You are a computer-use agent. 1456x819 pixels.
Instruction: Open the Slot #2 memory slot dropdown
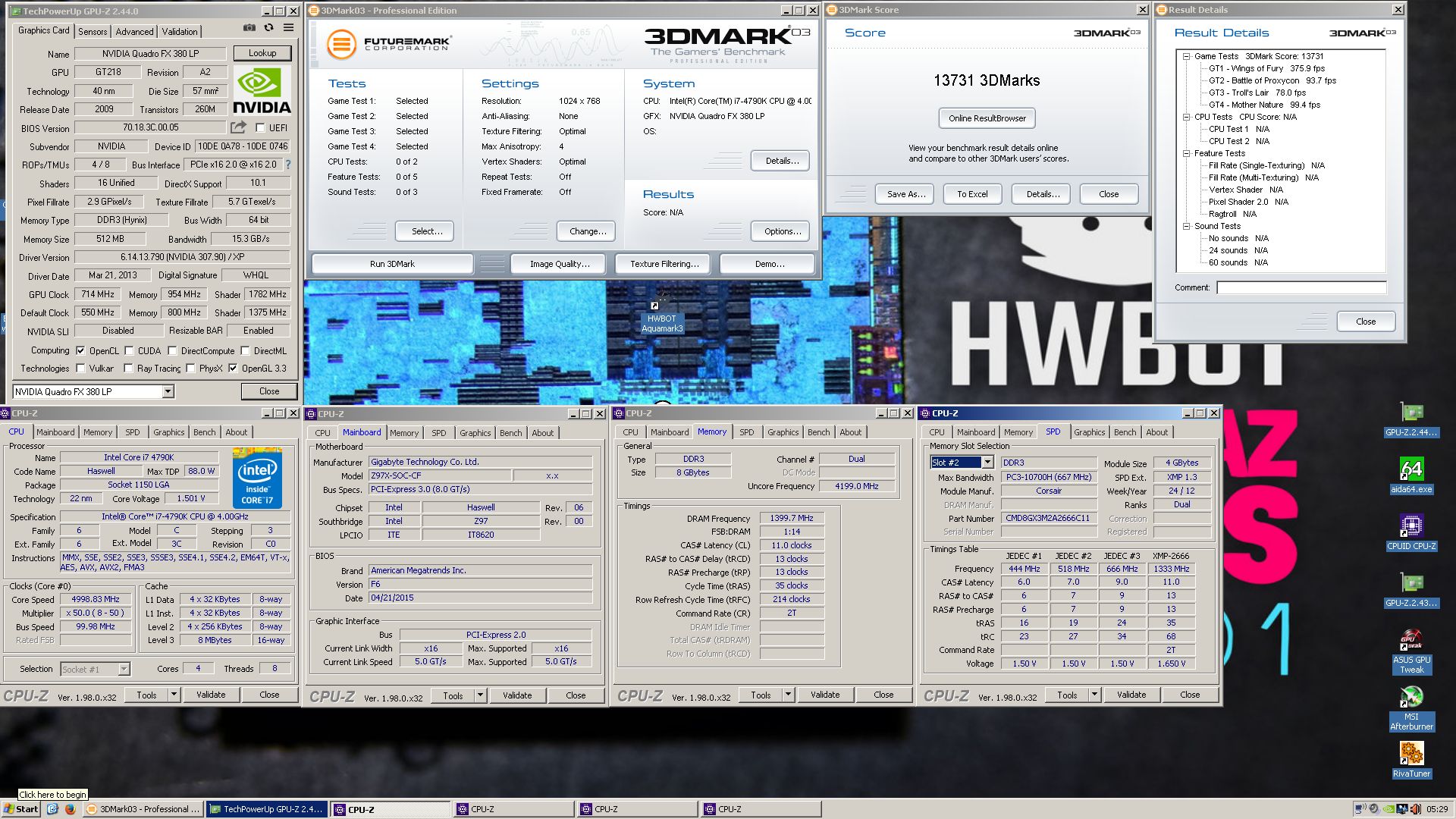pos(987,463)
